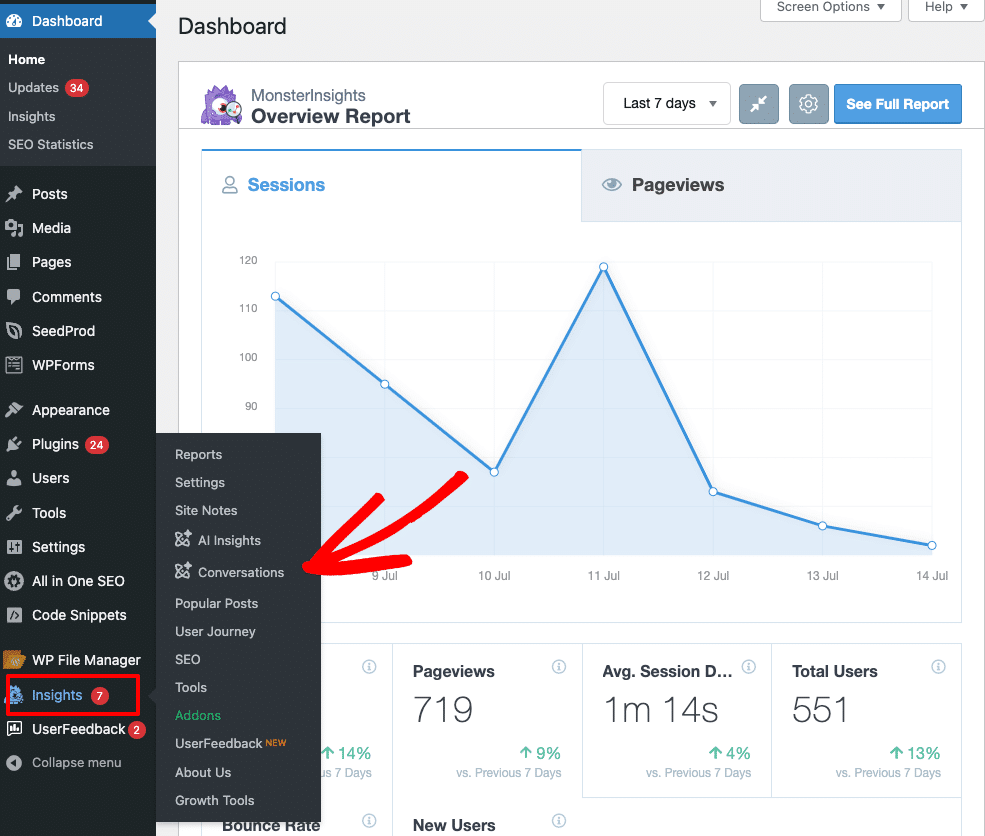Viewport: 985px width, 836px height.
Task: Click the widget settings gear icon
Action: click(808, 104)
